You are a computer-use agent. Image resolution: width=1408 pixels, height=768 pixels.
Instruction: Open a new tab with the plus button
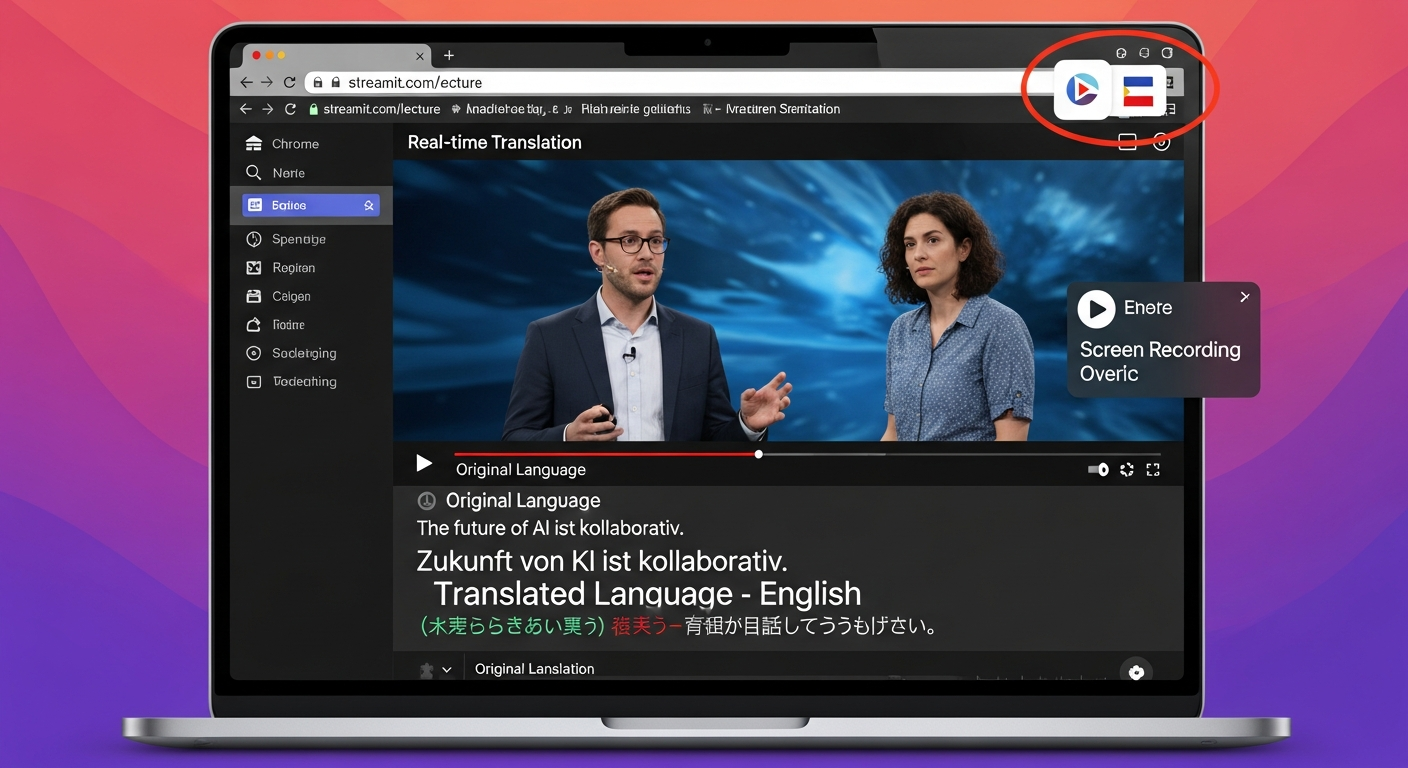point(449,56)
